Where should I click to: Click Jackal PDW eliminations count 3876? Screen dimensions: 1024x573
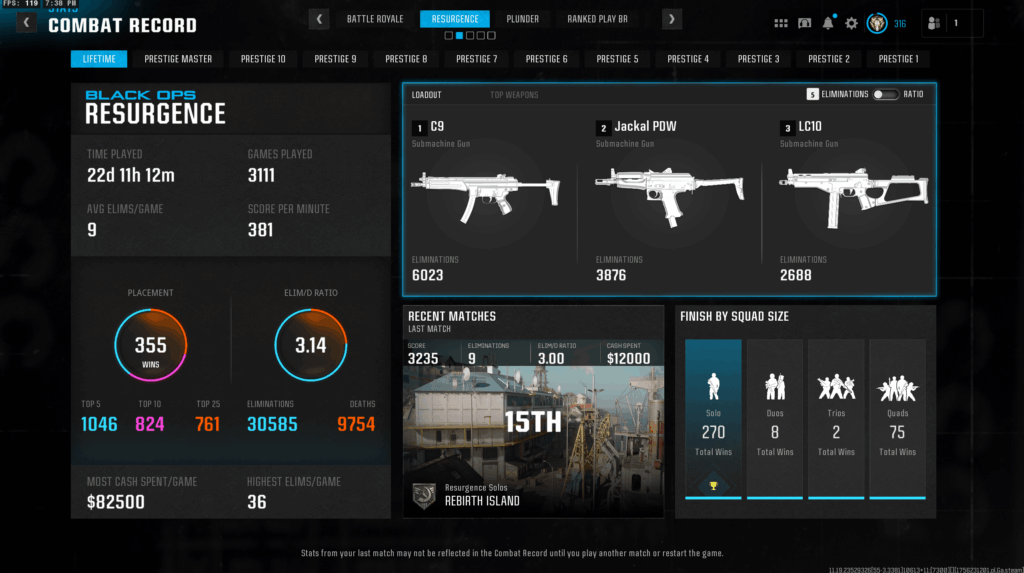(611, 276)
